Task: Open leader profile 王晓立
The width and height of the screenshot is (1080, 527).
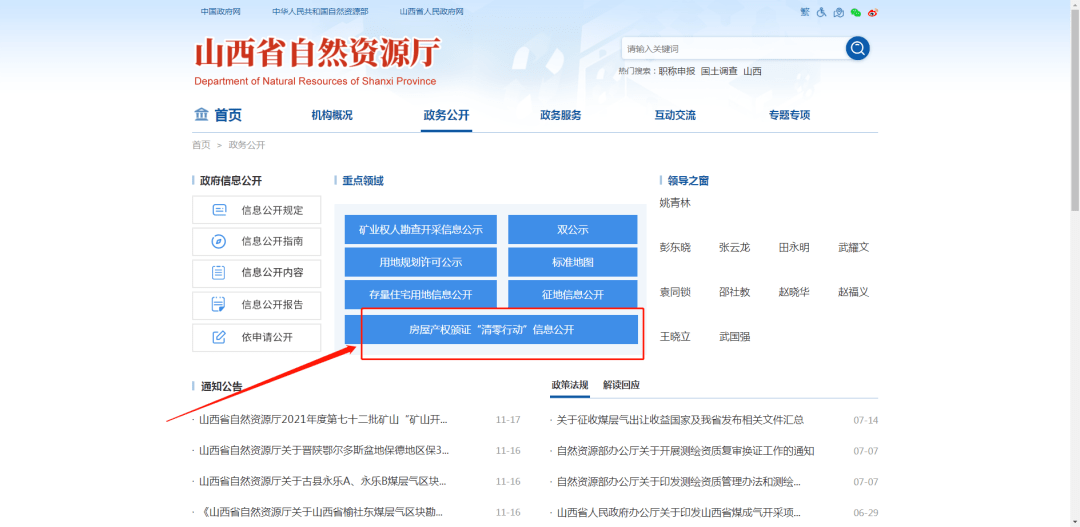Action: pyautogui.click(x=675, y=337)
